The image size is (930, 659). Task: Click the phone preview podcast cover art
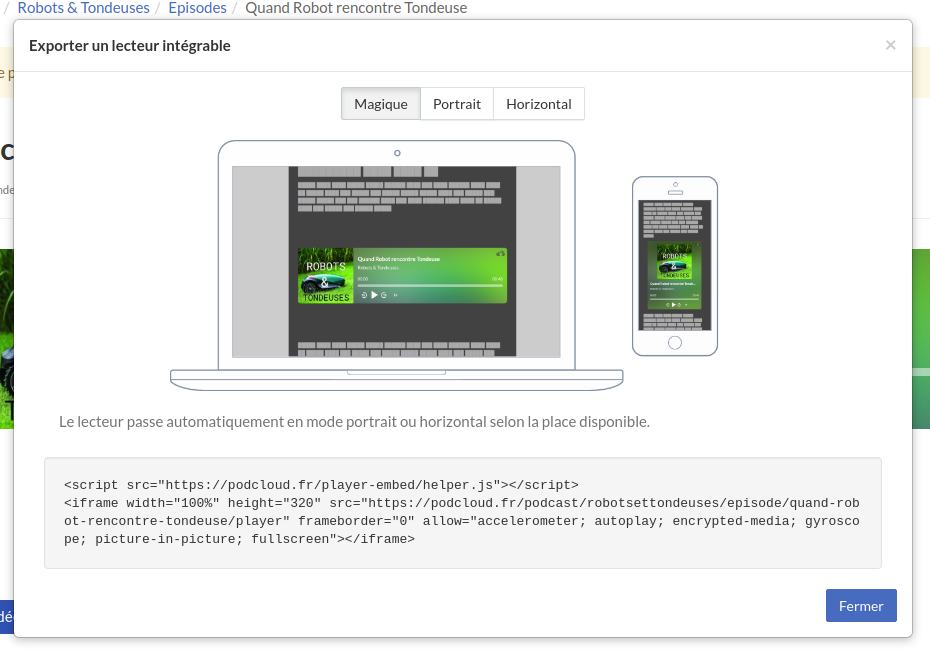tap(674, 261)
